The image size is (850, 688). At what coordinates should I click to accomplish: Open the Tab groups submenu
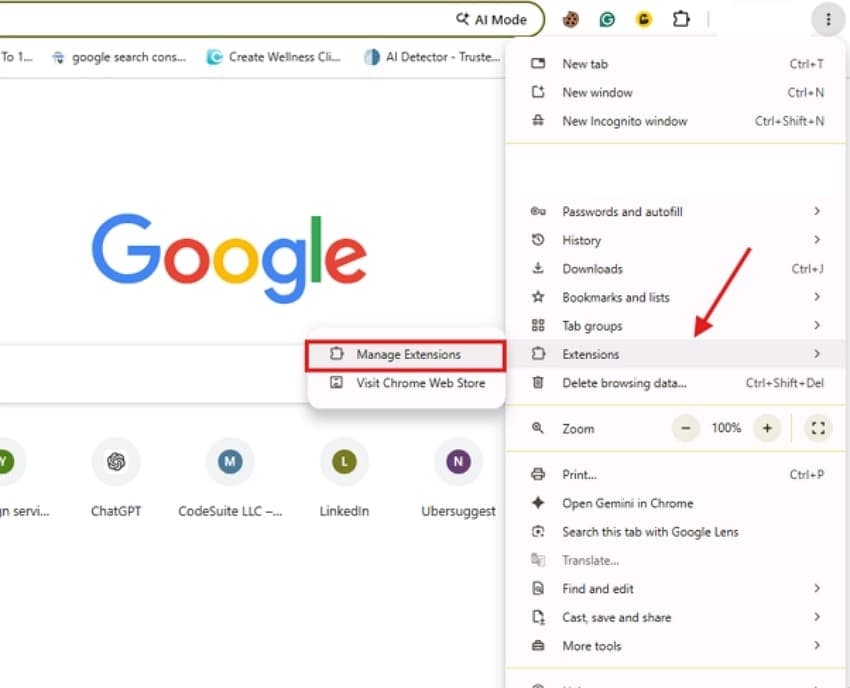[x=675, y=326]
